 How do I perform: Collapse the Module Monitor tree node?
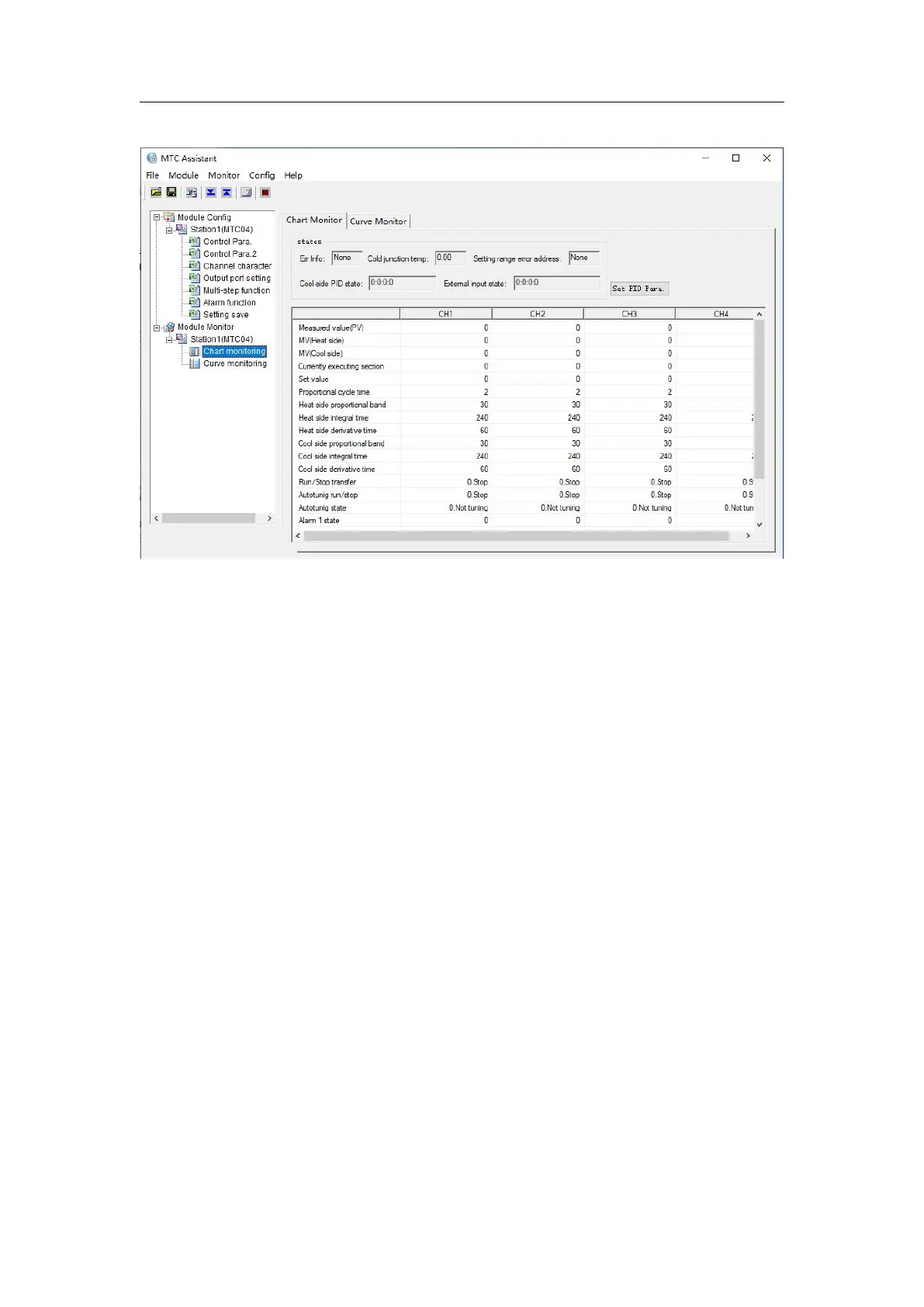[x=157, y=327]
